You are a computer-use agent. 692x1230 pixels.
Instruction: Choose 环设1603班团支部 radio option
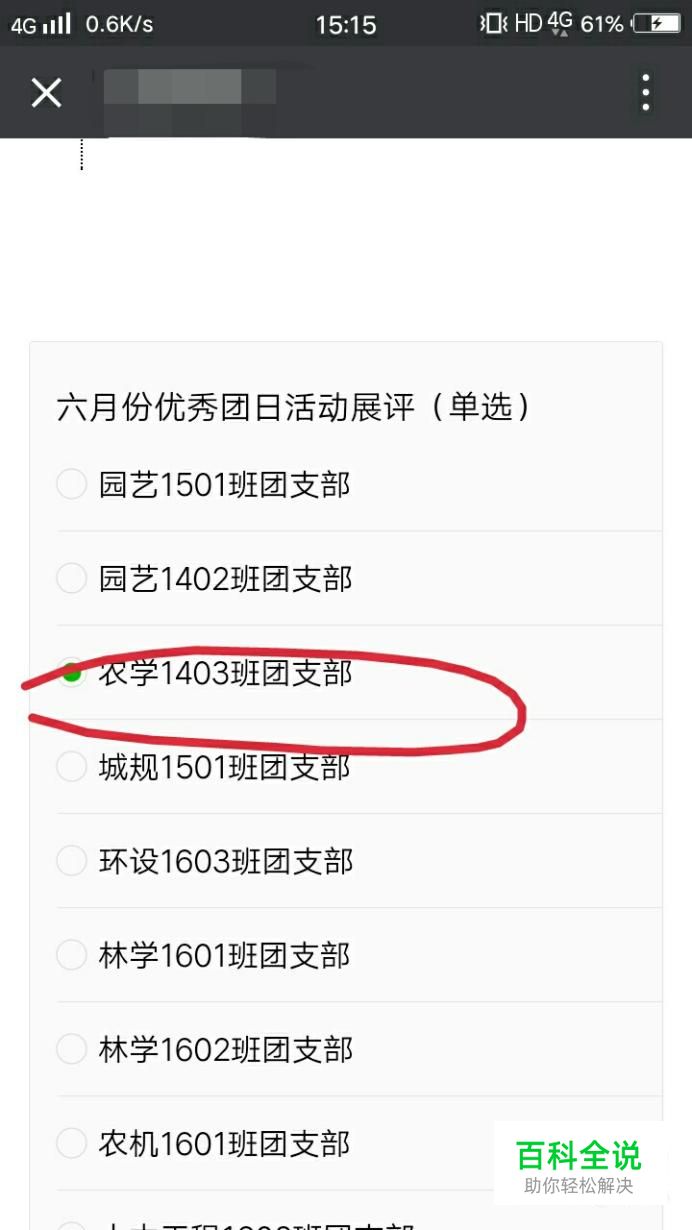pos(71,860)
